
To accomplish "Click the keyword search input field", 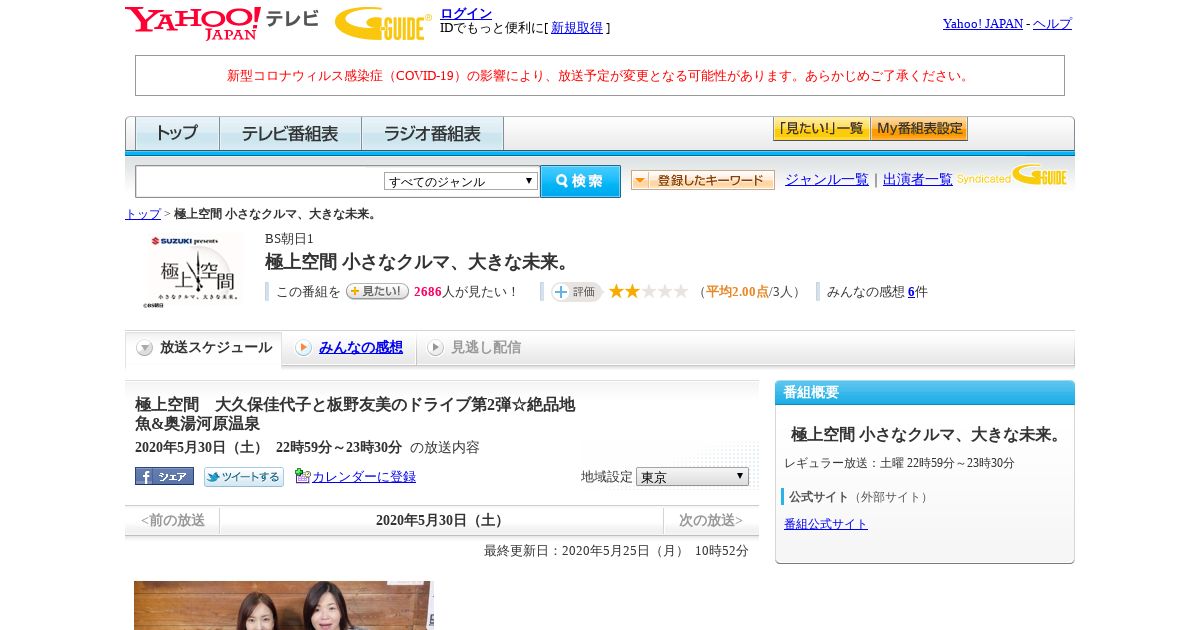I will [x=260, y=181].
